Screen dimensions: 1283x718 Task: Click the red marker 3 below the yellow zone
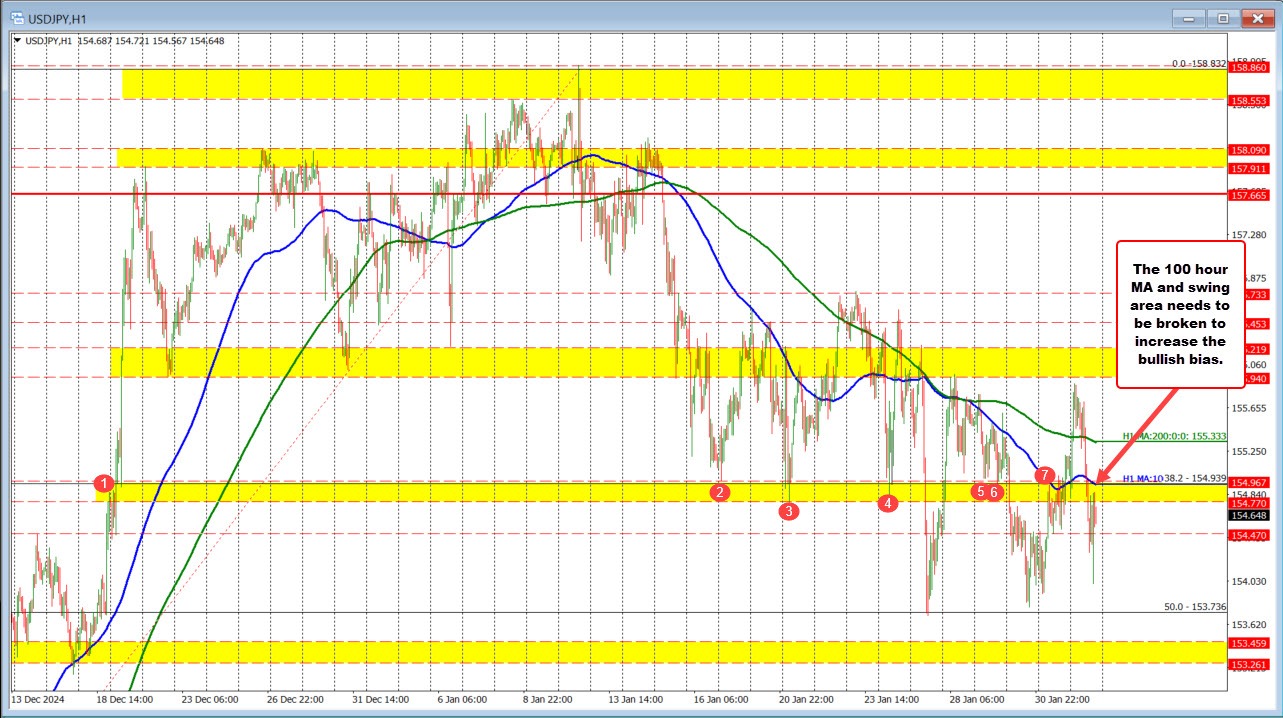788,511
